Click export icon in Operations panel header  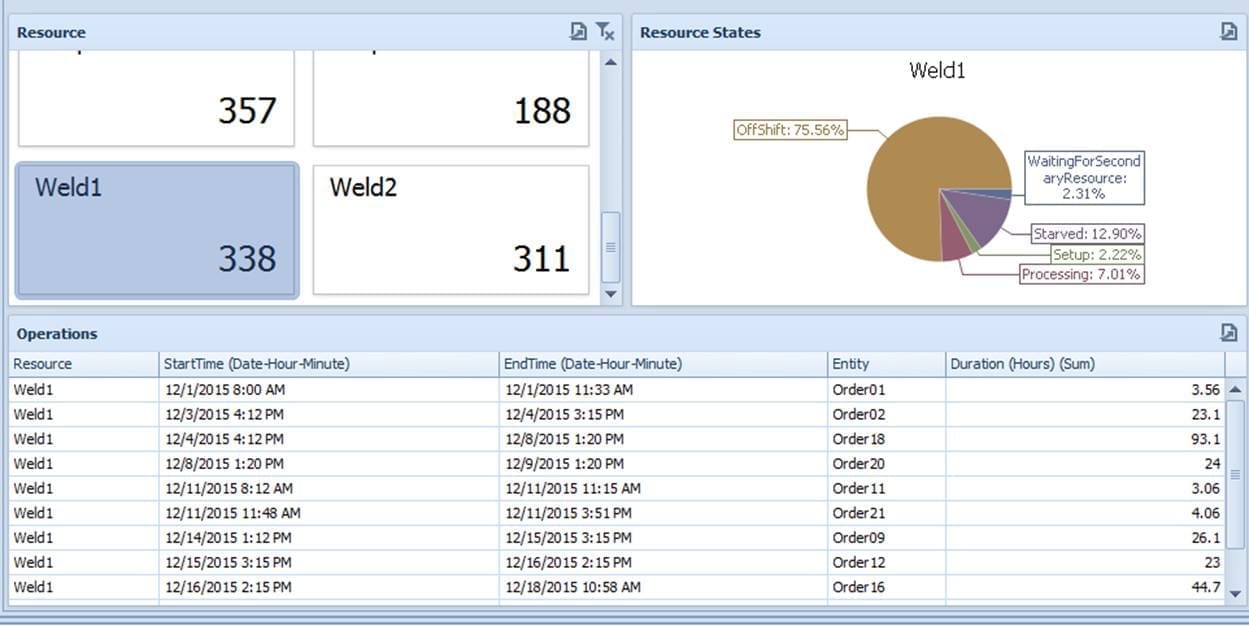(1229, 333)
